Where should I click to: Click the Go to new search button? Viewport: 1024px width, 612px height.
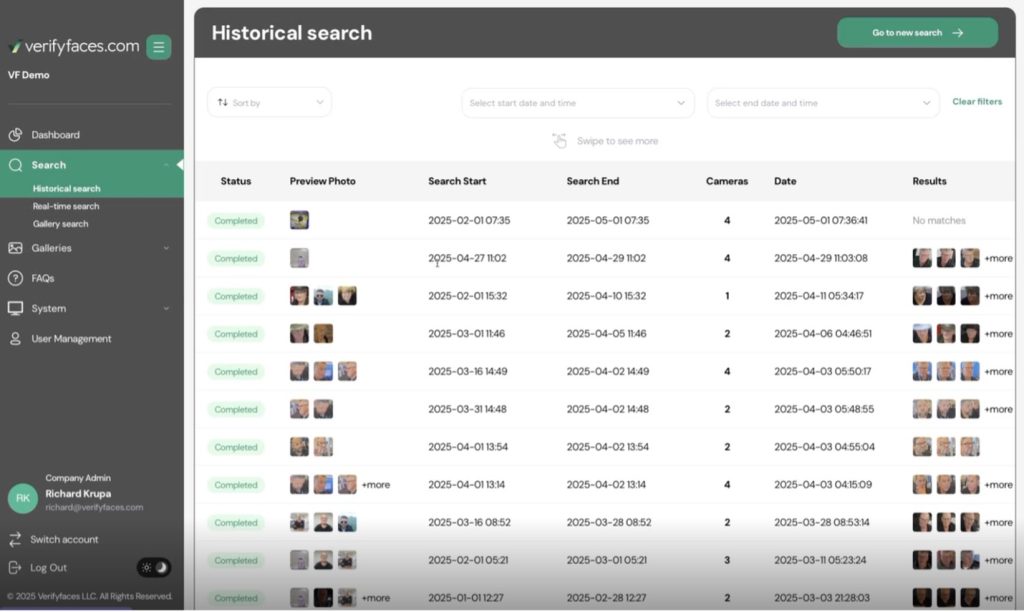[917, 33]
